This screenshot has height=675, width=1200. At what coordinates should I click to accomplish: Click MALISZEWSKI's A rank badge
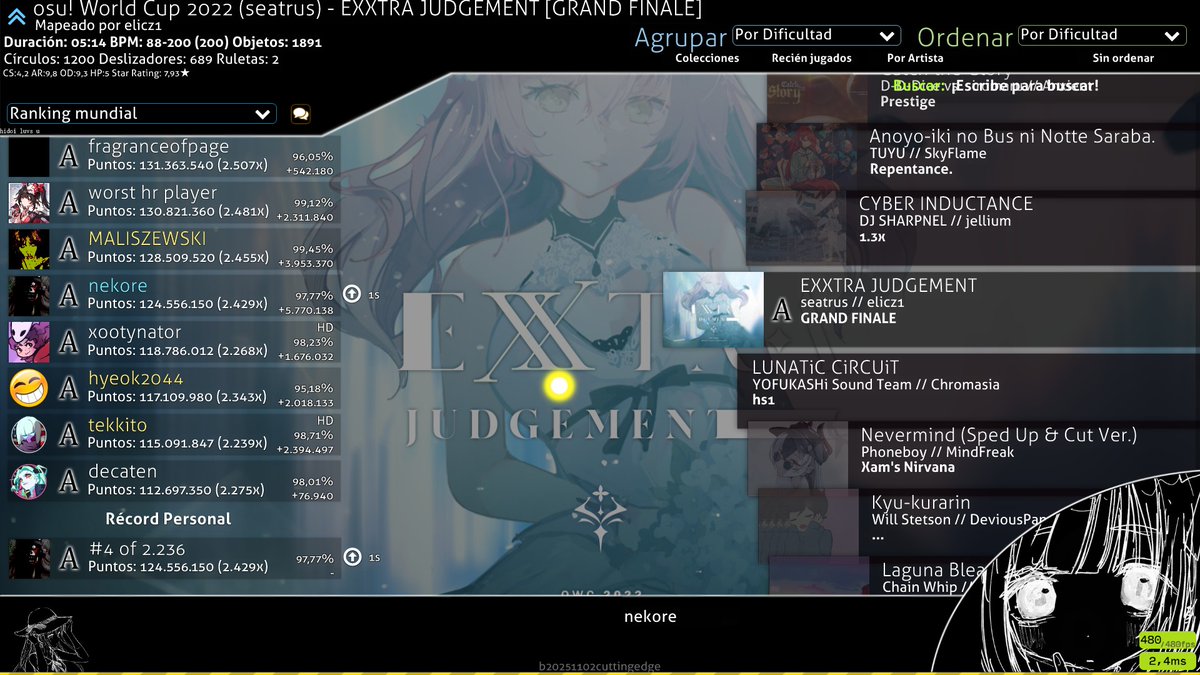click(x=68, y=248)
